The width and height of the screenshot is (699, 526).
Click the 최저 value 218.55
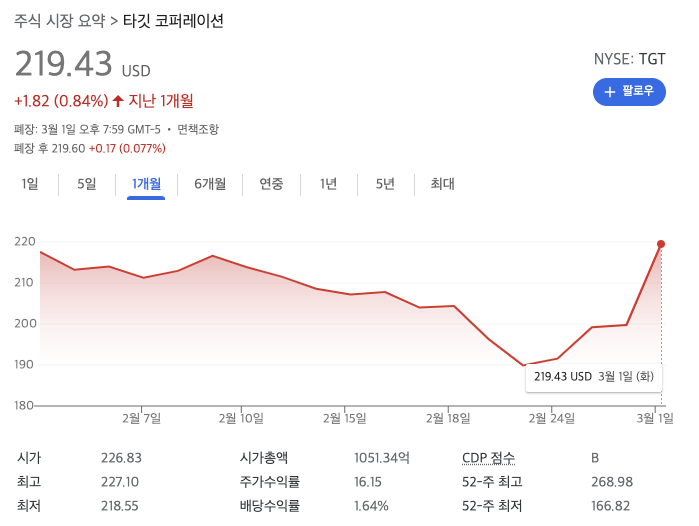click(x=120, y=506)
